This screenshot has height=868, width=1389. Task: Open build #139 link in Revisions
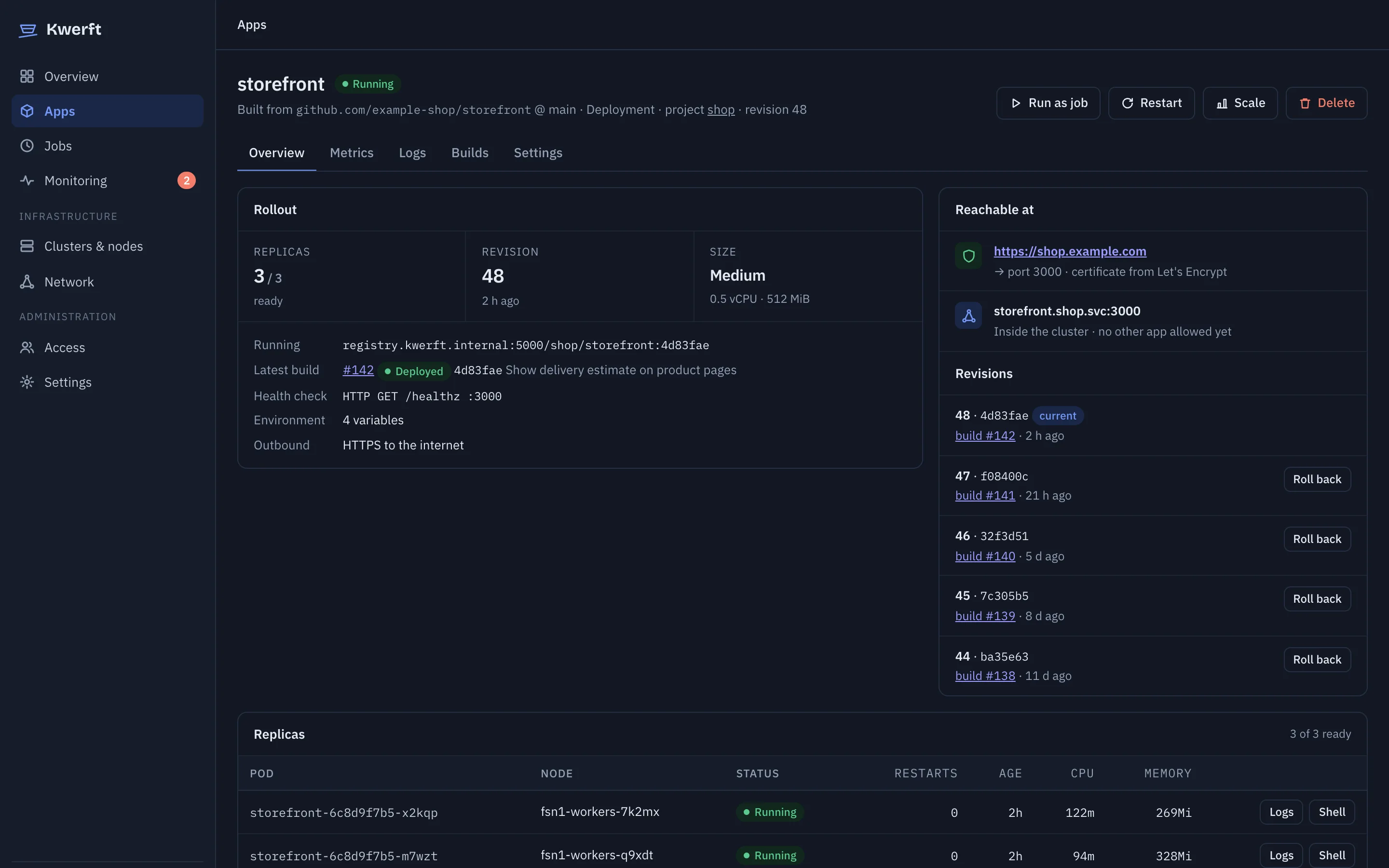[x=985, y=616]
